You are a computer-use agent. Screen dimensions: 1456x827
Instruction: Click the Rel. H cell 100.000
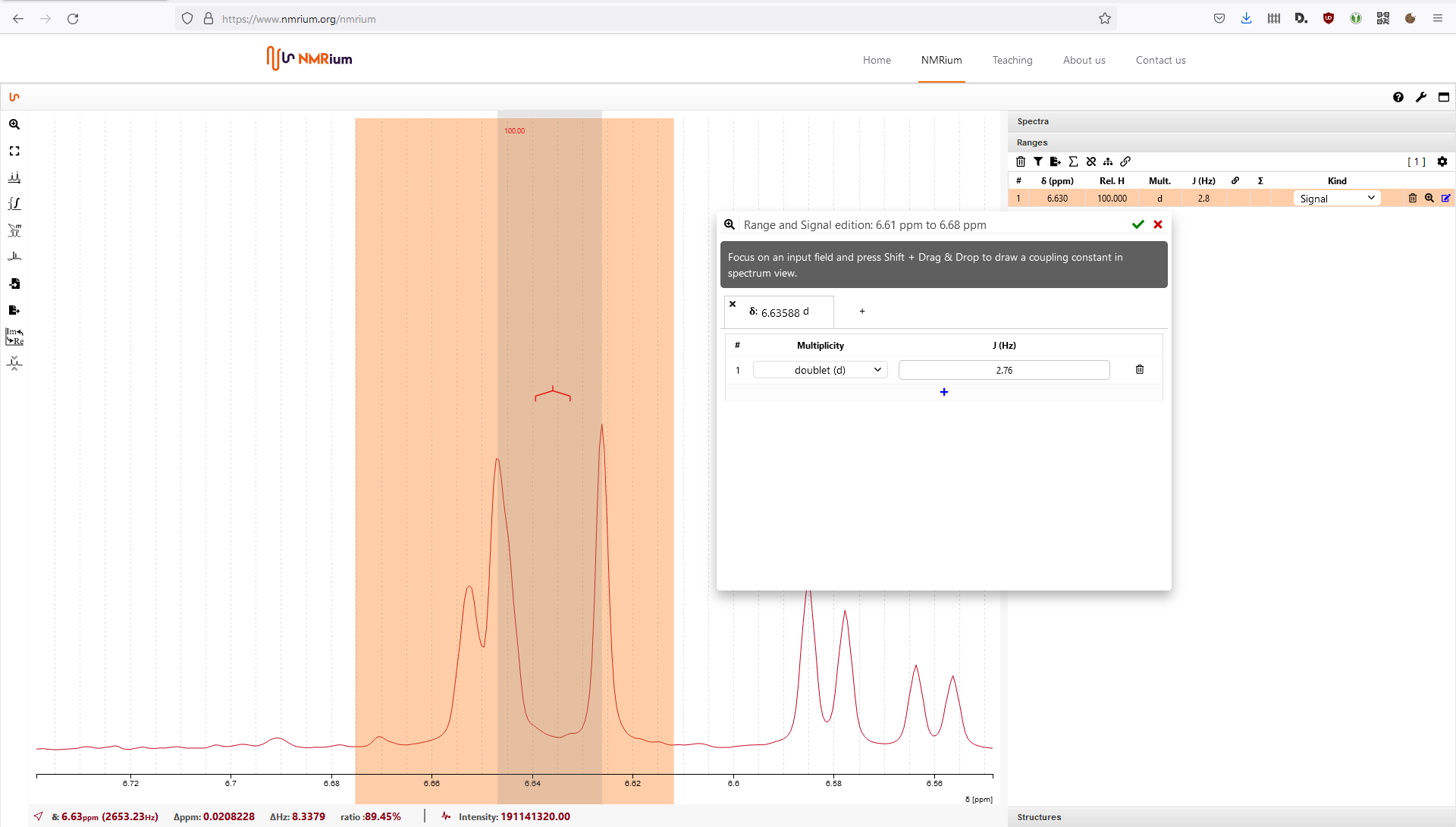1112,199
